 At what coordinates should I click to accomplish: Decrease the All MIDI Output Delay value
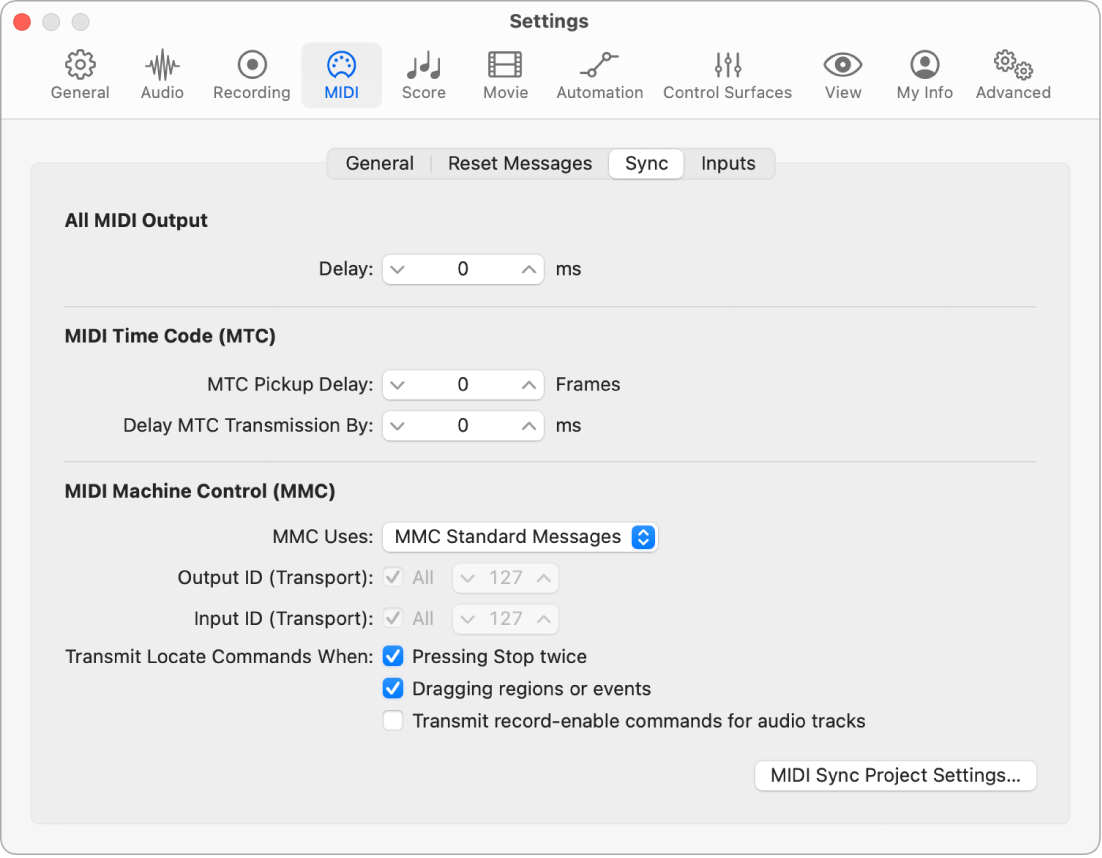[398, 270]
